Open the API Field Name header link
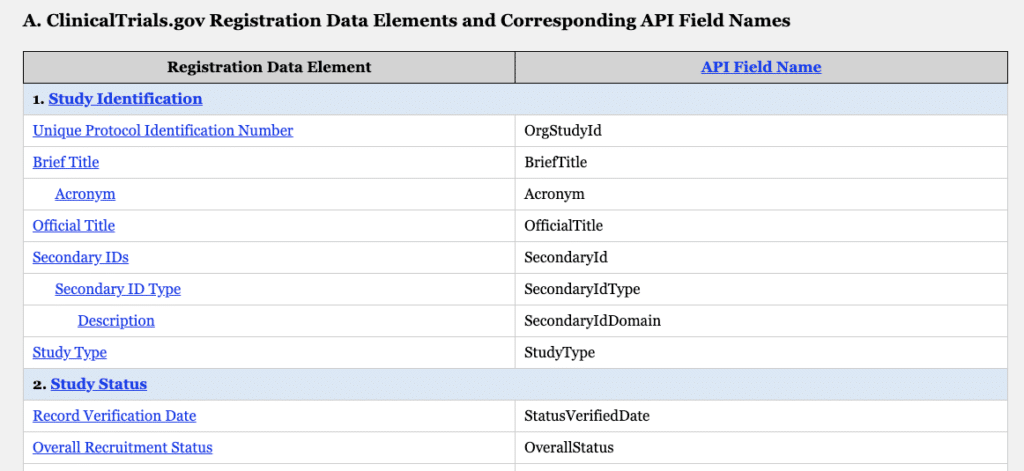This screenshot has height=471, width=1024. 761,67
